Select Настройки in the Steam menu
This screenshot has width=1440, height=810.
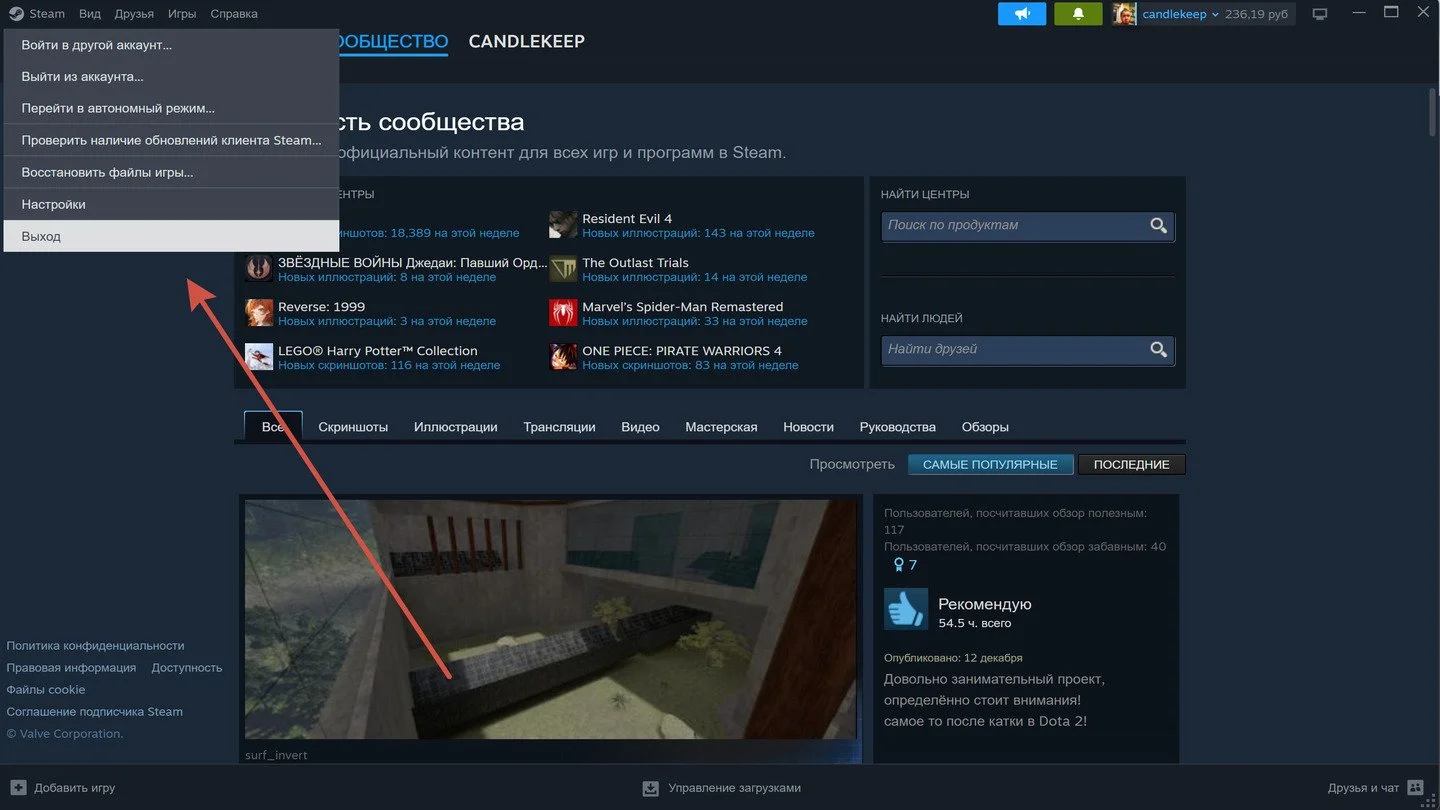coord(171,204)
